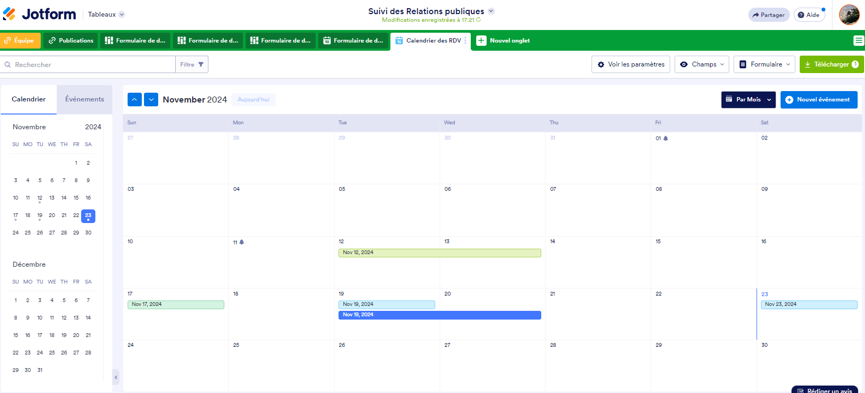Open the Nov 17, 2024 event
The width and height of the screenshot is (865, 393).
(176, 305)
